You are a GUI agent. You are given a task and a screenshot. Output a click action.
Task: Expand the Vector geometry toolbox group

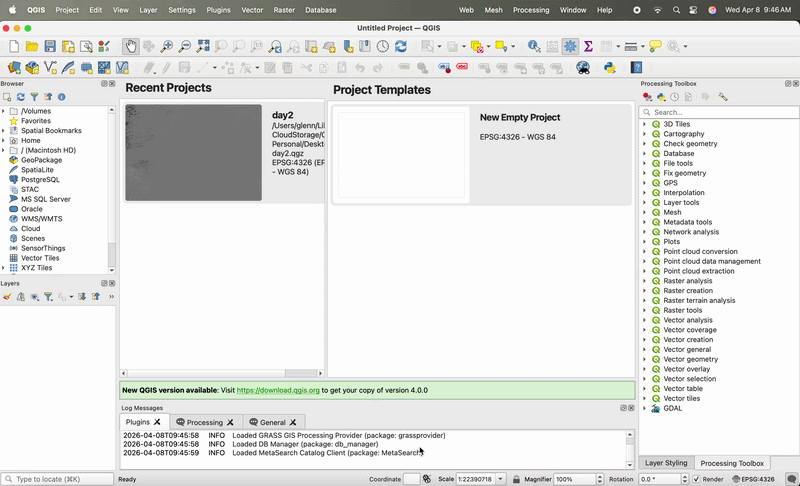pos(644,360)
